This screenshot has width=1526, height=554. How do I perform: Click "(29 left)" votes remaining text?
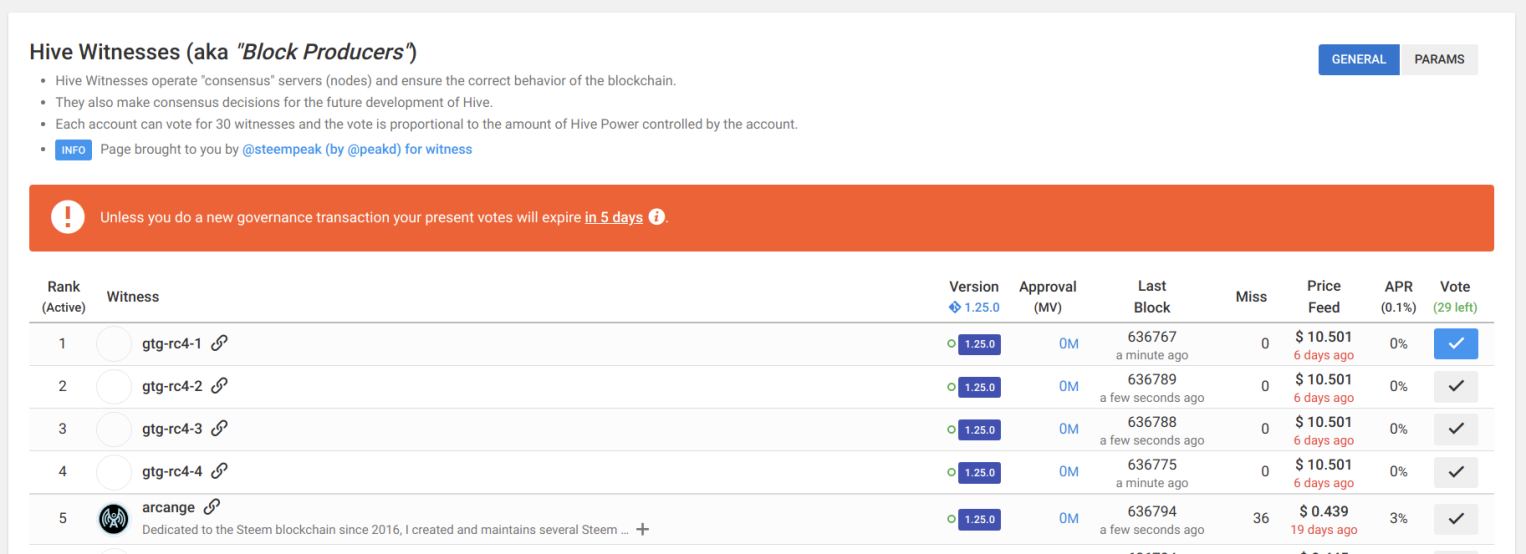(1456, 308)
